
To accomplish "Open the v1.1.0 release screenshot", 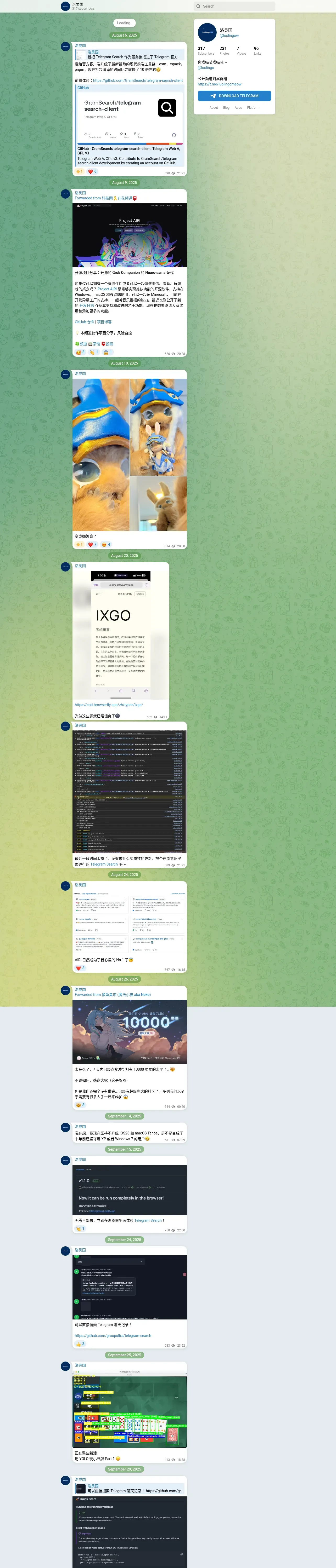I will tap(129, 1190).
